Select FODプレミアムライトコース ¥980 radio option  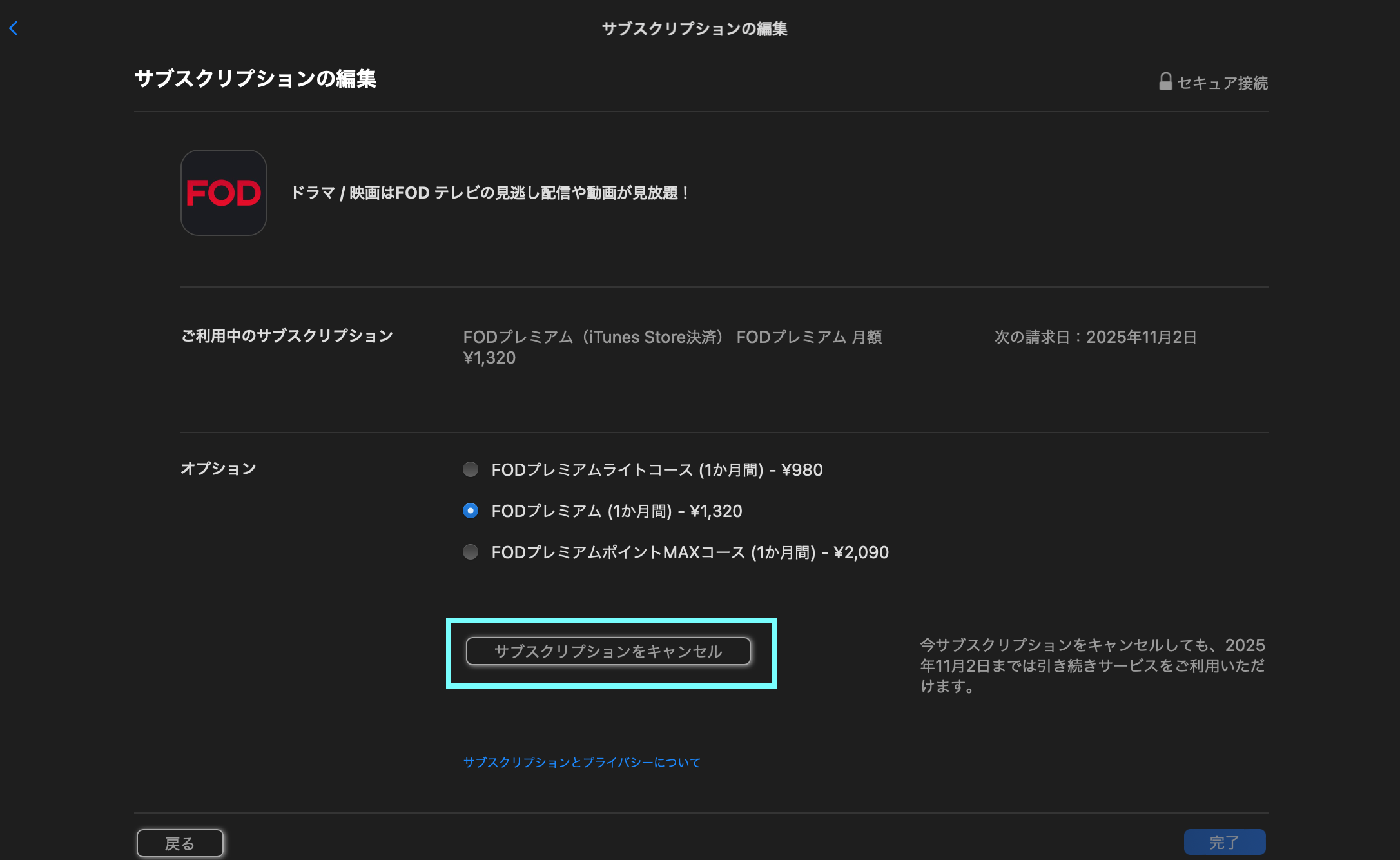point(471,469)
